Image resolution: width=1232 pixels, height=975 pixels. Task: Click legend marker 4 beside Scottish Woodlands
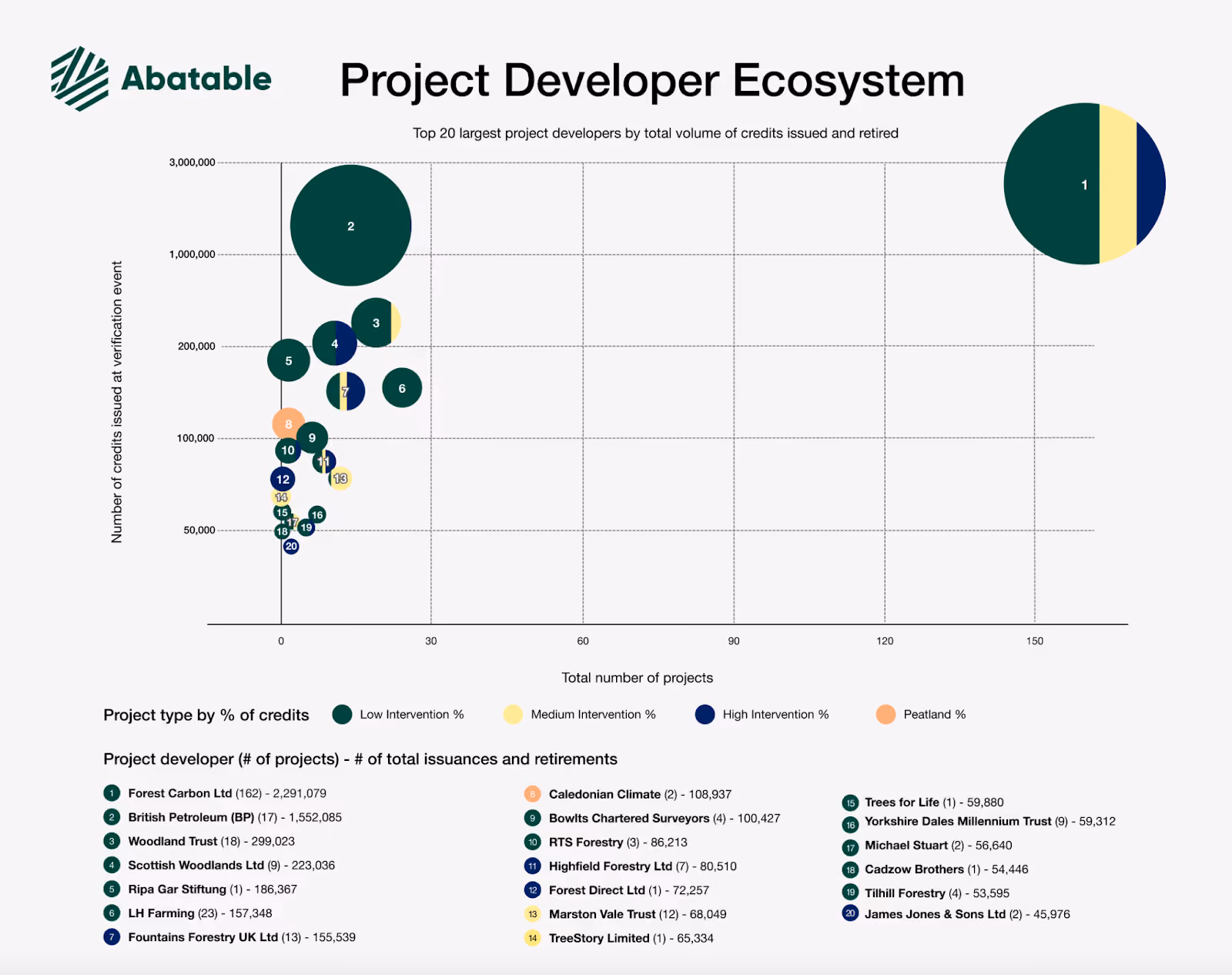coord(112,865)
